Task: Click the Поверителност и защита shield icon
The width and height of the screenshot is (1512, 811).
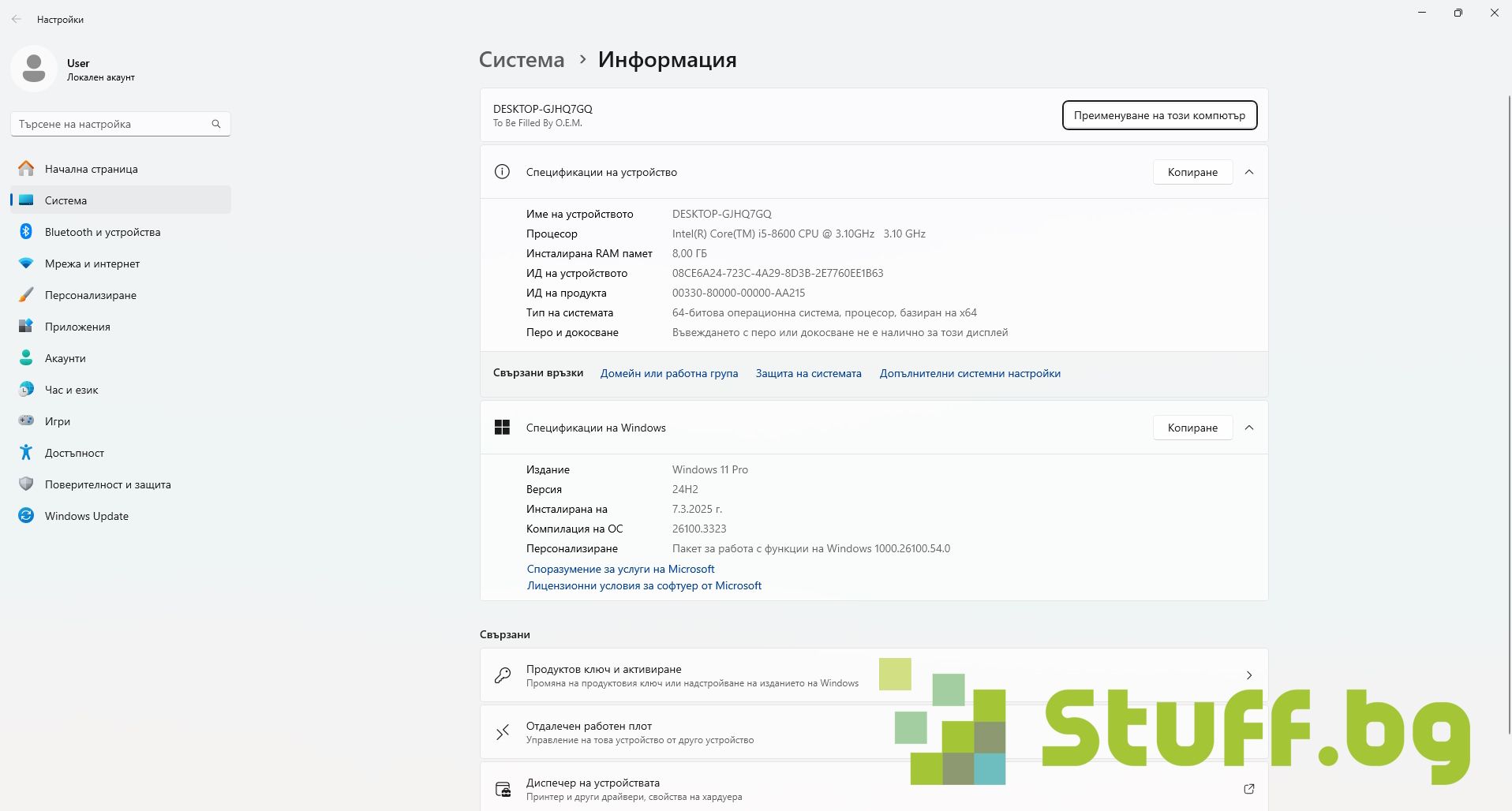Action: (x=26, y=484)
